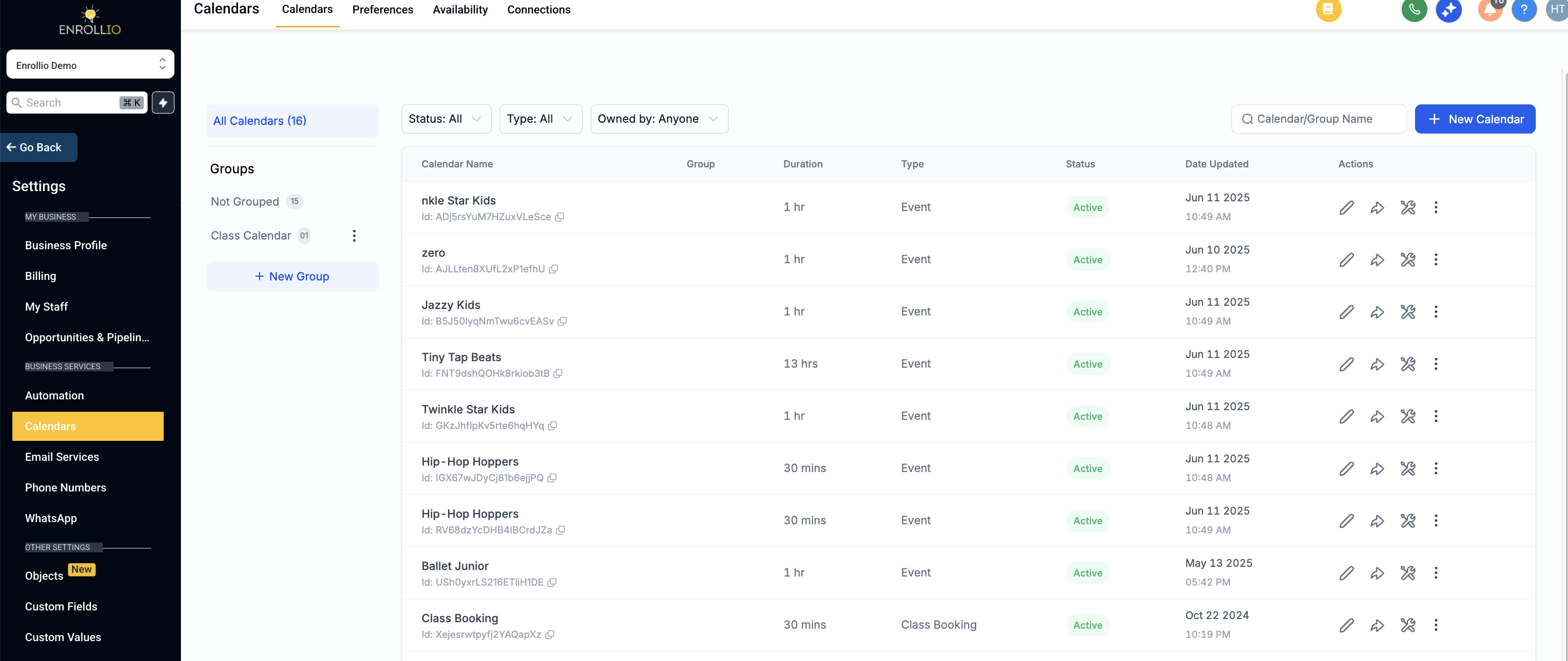Image resolution: width=1568 pixels, height=661 pixels.
Task: Open integration tools for Jazzy Kids
Action: 1408,312
